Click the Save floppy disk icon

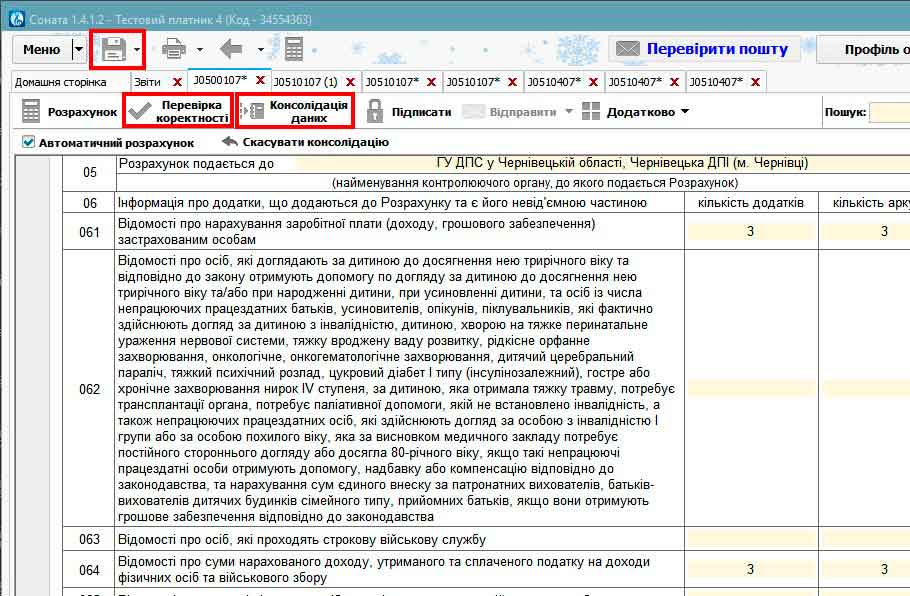click(x=113, y=49)
